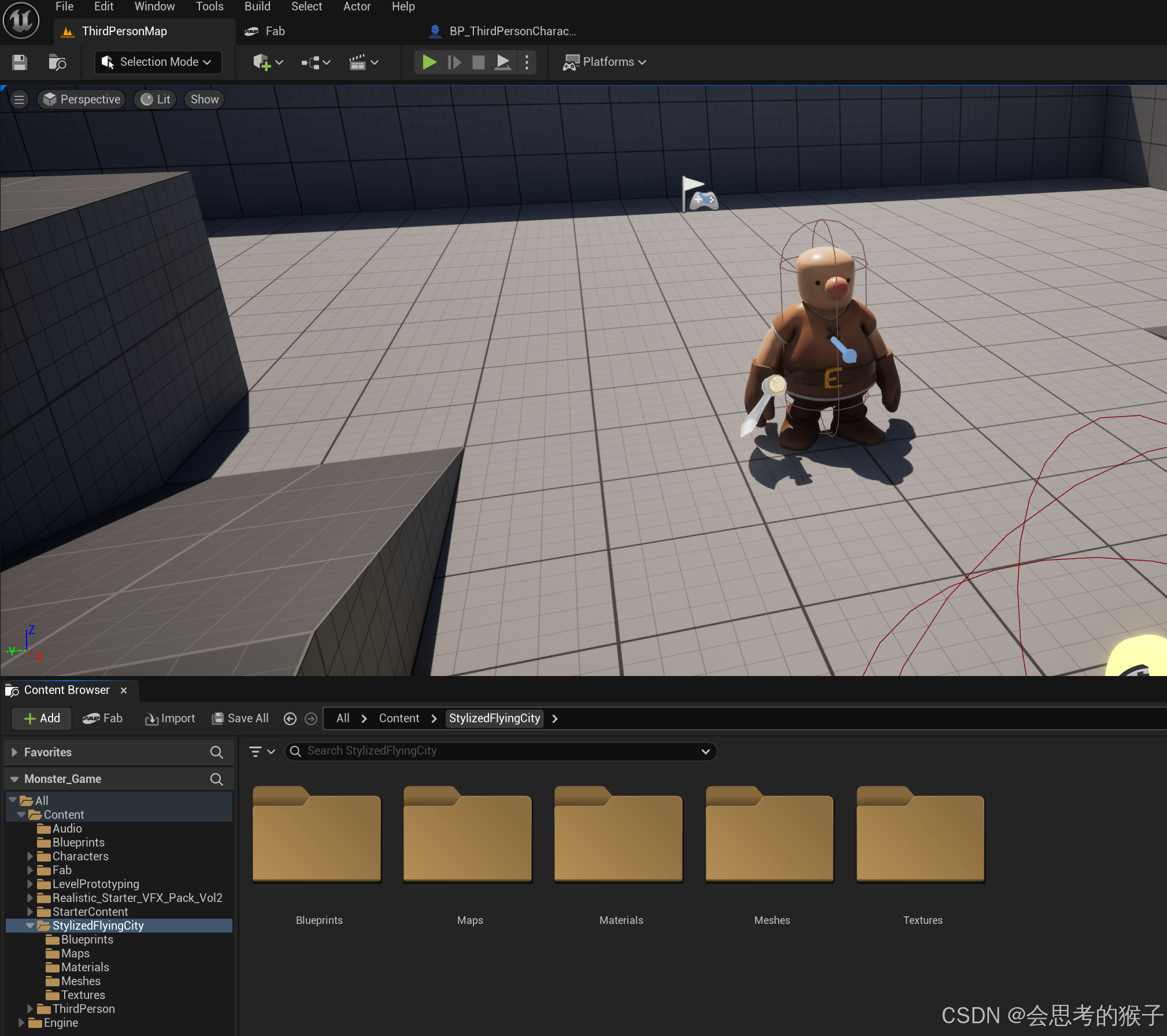Click the Save All button
Screen dimensions: 1167x1036
pos(240,718)
